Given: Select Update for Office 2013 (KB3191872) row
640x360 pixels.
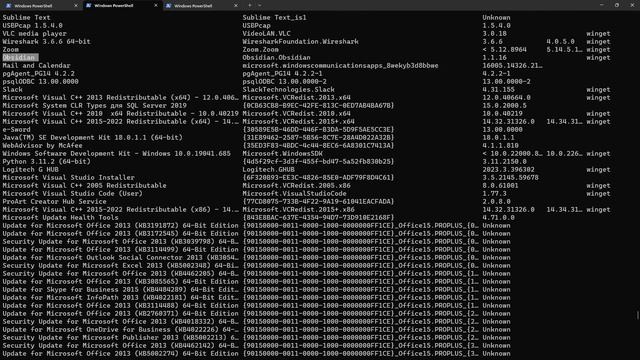Looking at the screenshot, I should pos(120,225).
